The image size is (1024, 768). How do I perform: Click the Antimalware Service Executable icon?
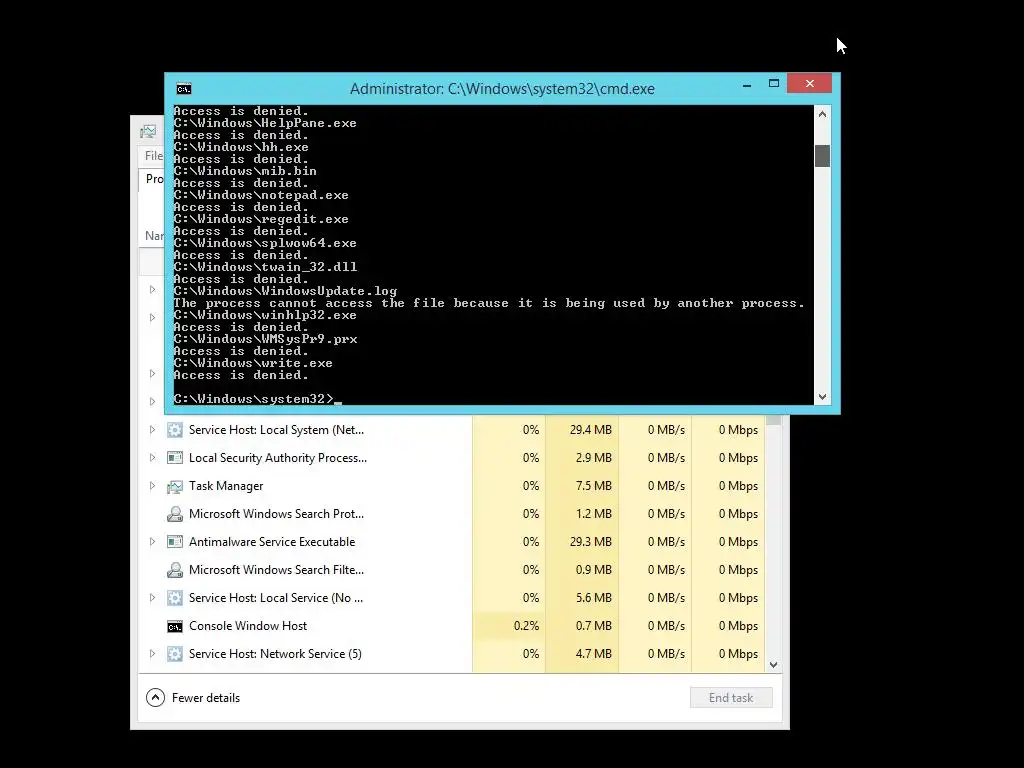click(x=174, y=542)
